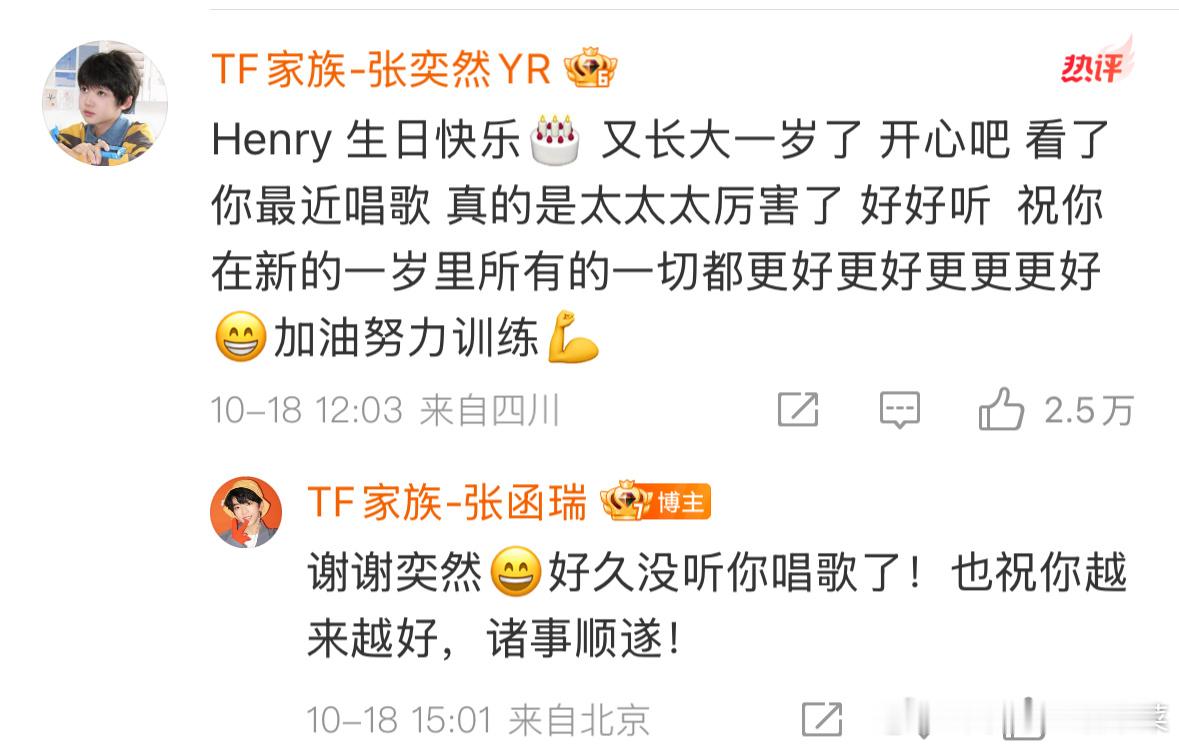1179x746 pixels.
Task: Like the comment by 张奕然YR
Action: point(1001,410)
